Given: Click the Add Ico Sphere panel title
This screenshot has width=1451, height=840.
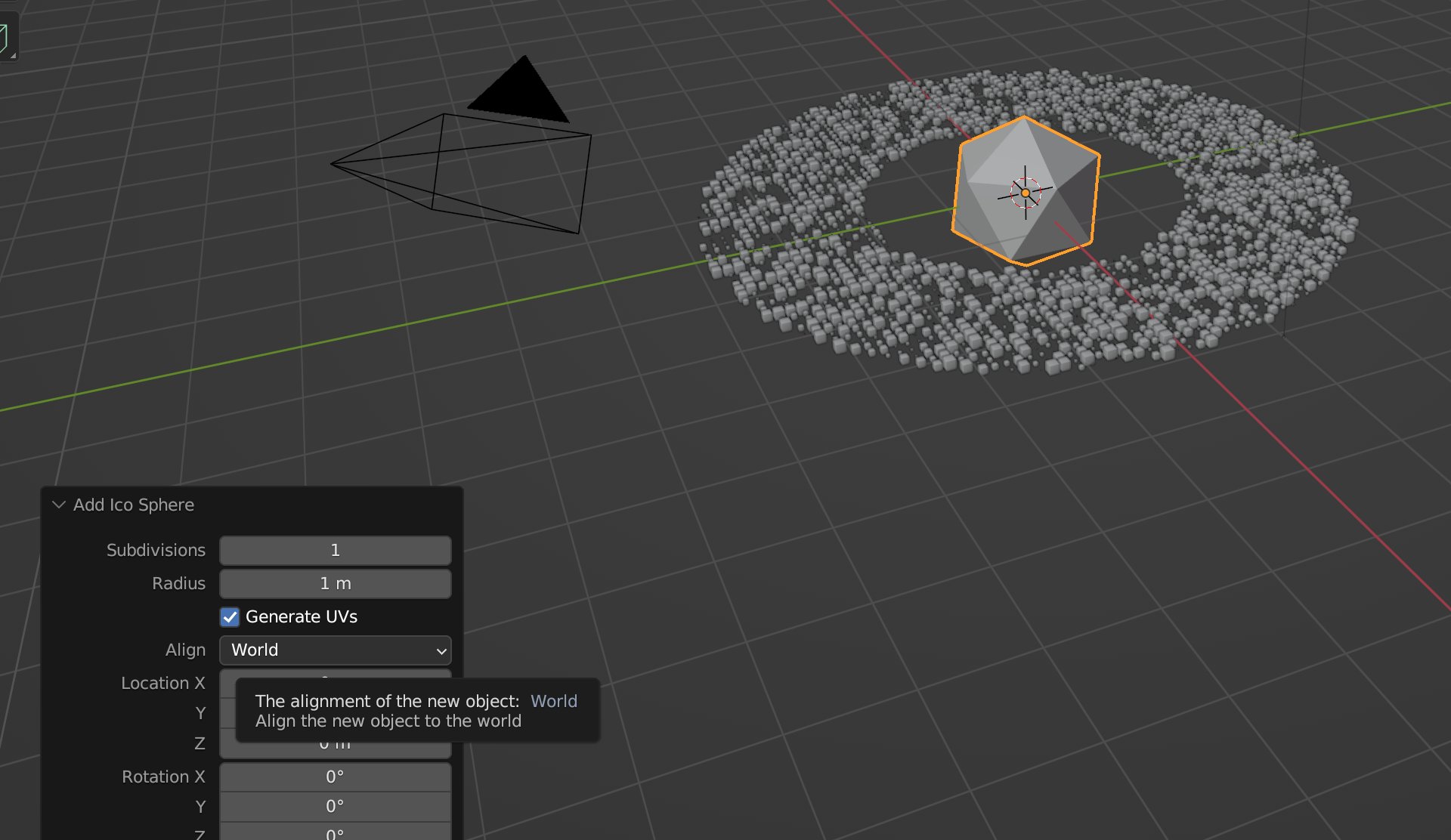Looking at the screenshot, I should [x=134, y=505].
